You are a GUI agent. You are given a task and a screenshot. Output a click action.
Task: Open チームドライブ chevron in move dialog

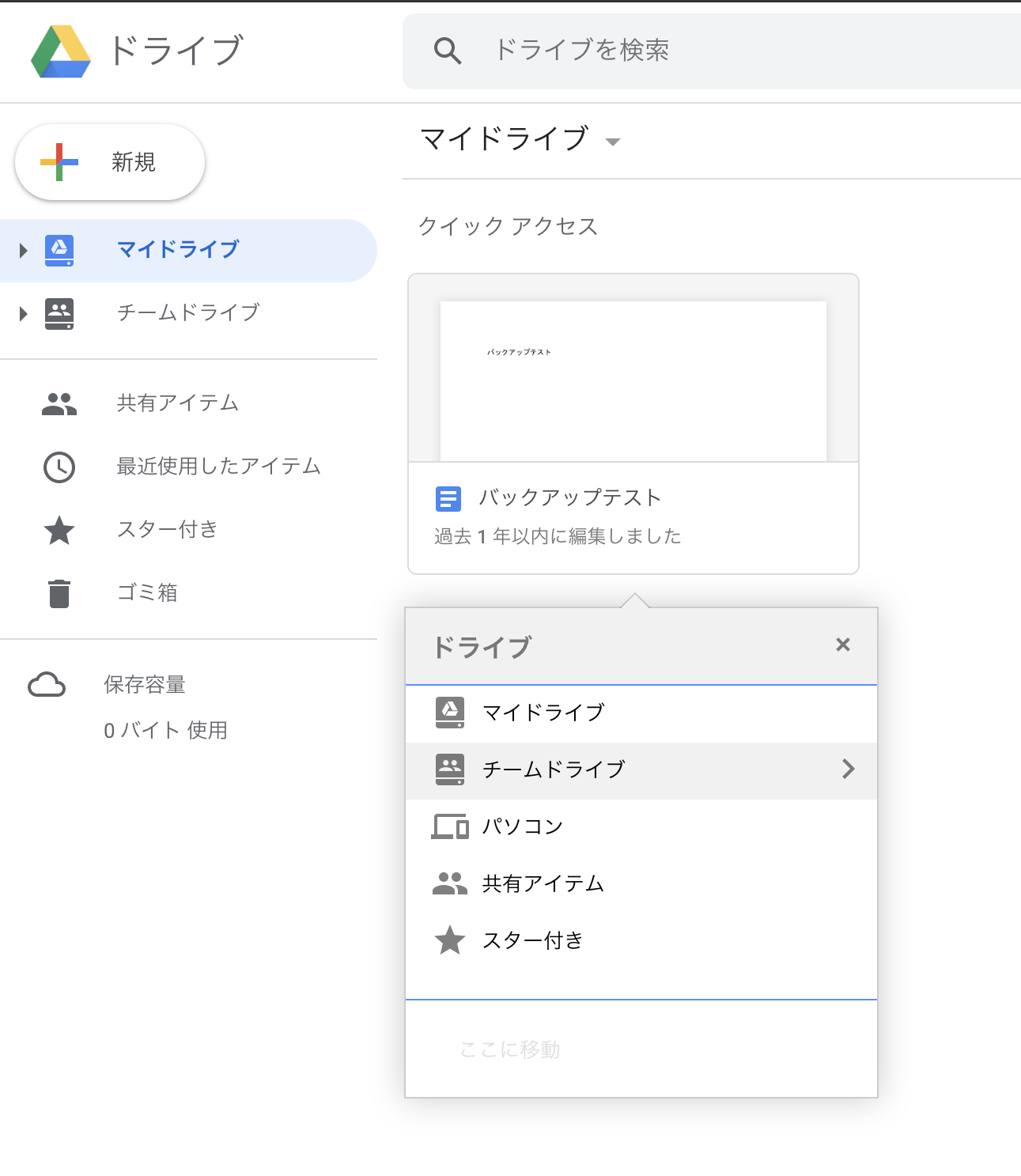[x=849, y=769]
